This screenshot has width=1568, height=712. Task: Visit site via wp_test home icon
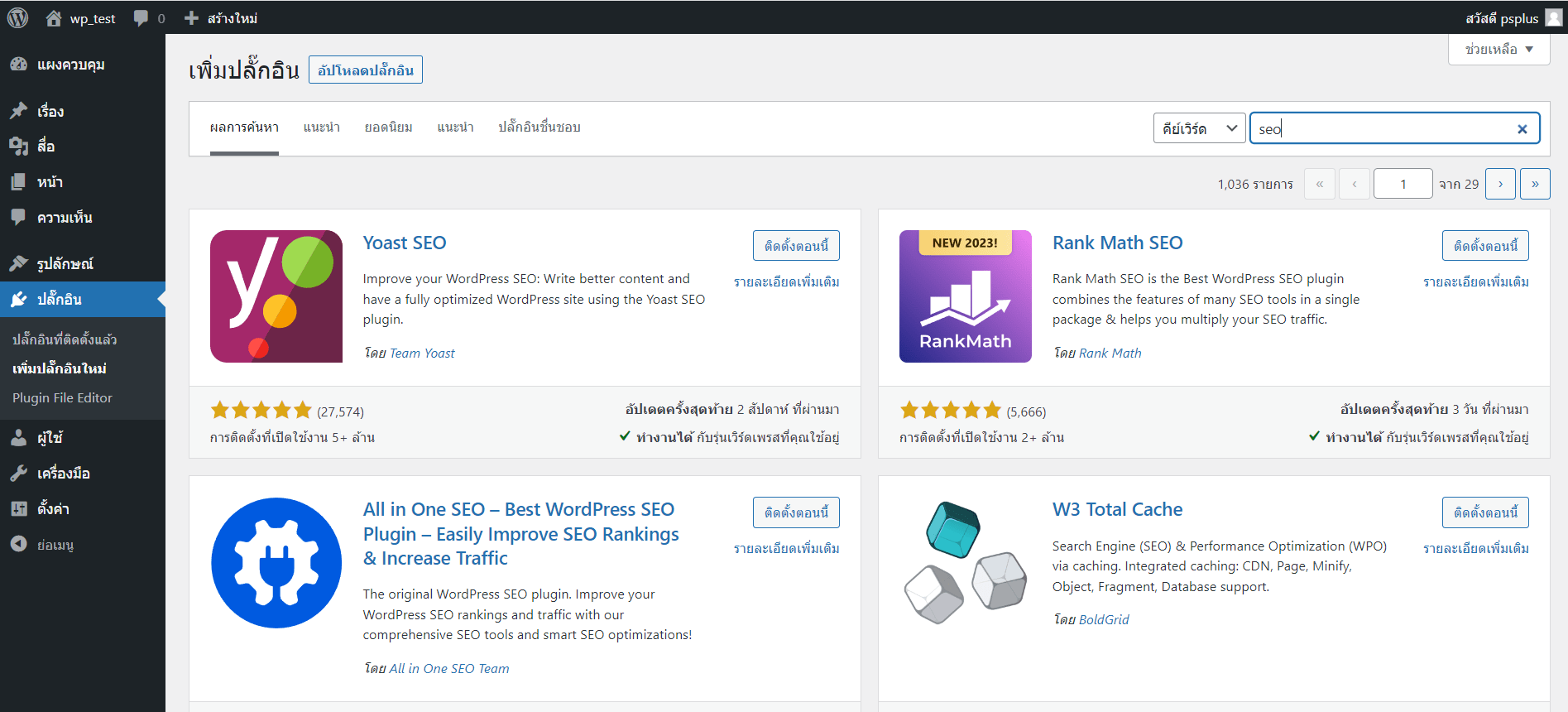coord(54,18)
